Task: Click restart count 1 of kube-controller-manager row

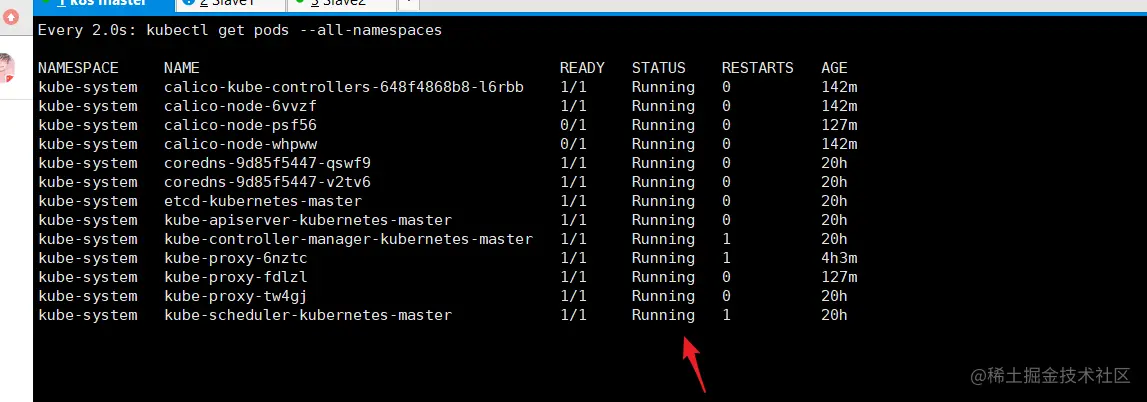Action: click(x=726, y=239)
